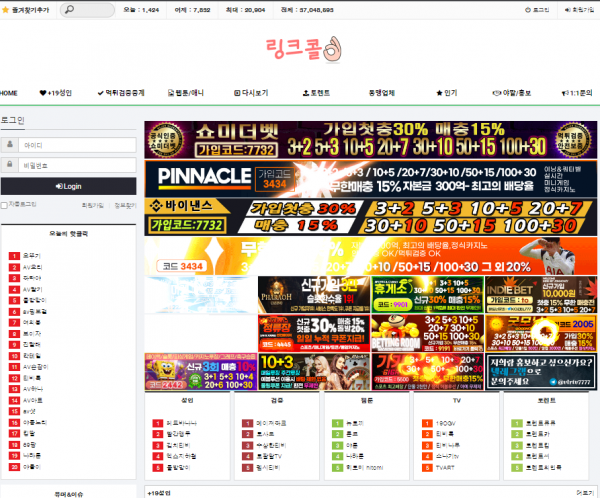
Task: Open the 먹튀검증중계 menu
Action: click(122, 92)
